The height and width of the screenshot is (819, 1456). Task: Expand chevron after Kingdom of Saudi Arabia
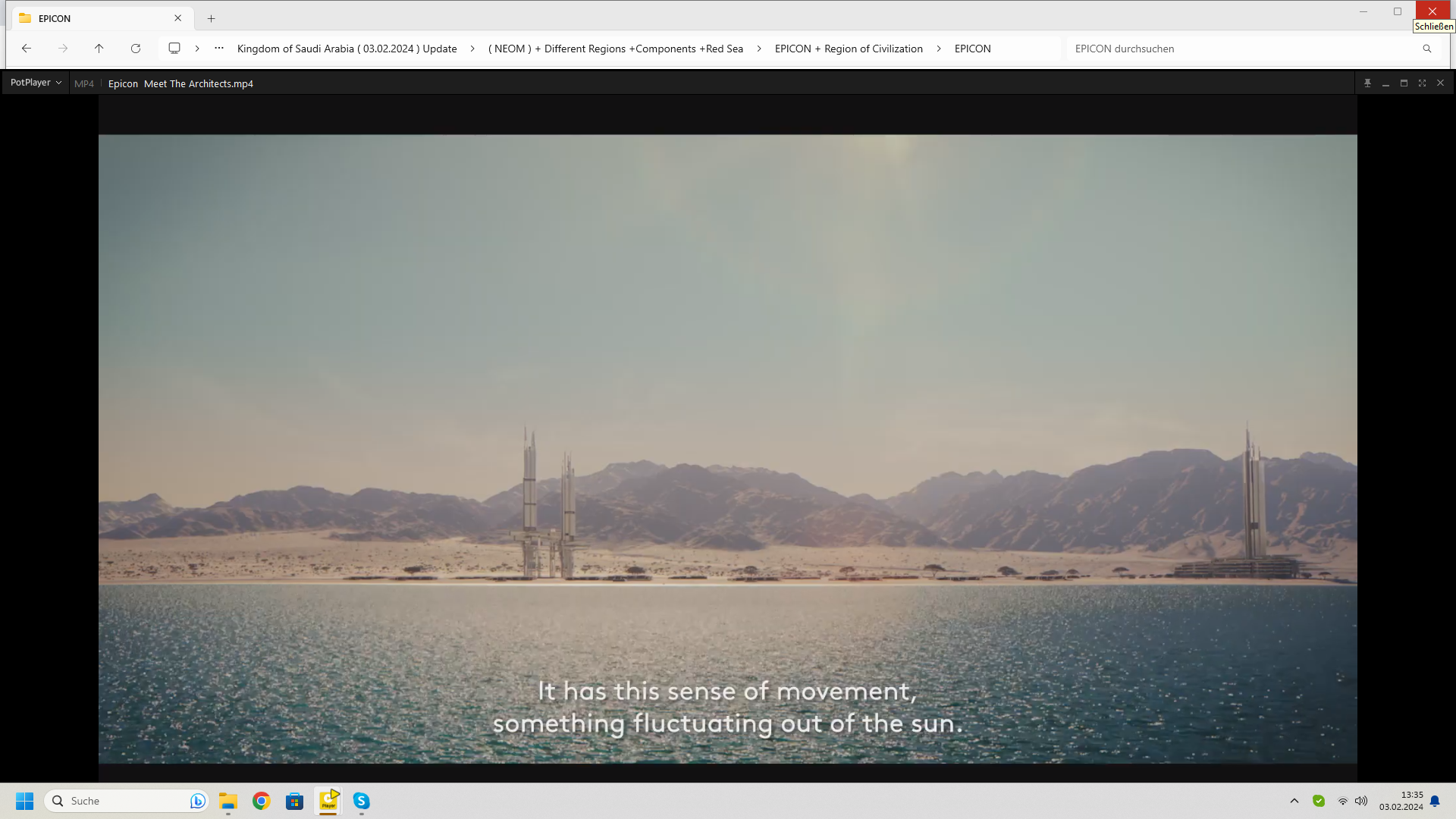click(x=472, y=49)
